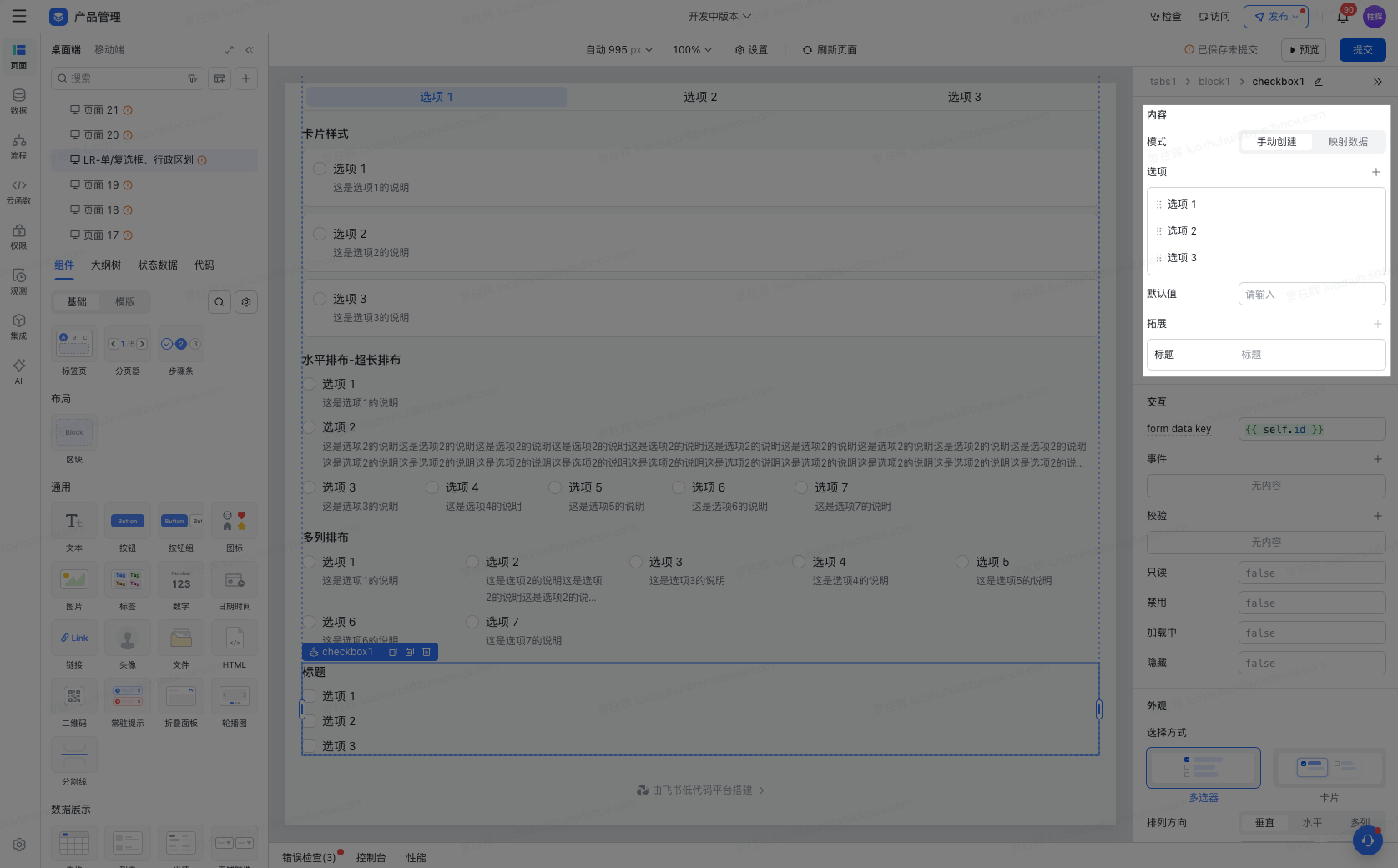
Task: Click the edit pencil beside checkbox1 name
Action: pos(1319,82)
